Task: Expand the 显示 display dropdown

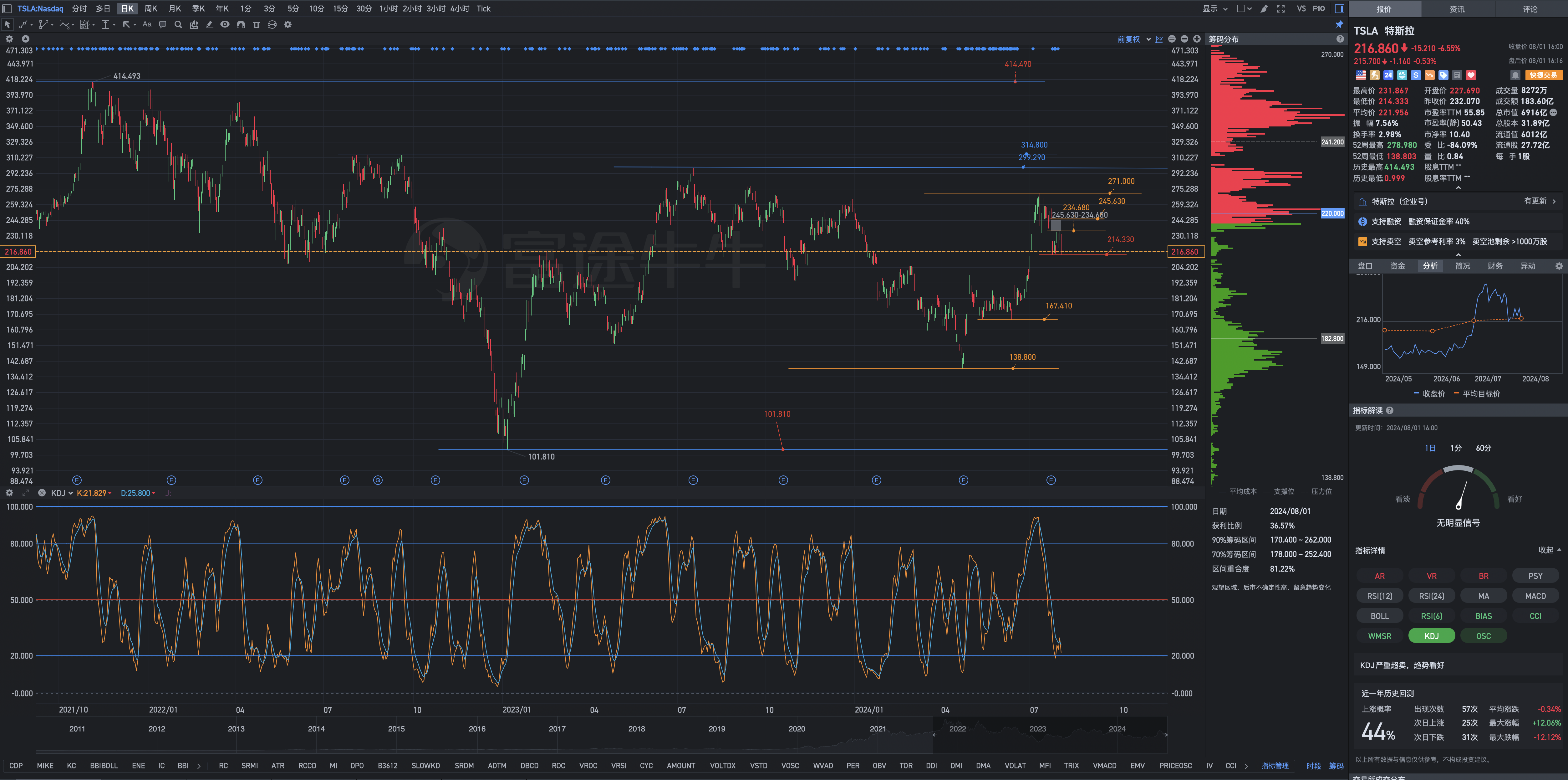Action: point(1215,8)
